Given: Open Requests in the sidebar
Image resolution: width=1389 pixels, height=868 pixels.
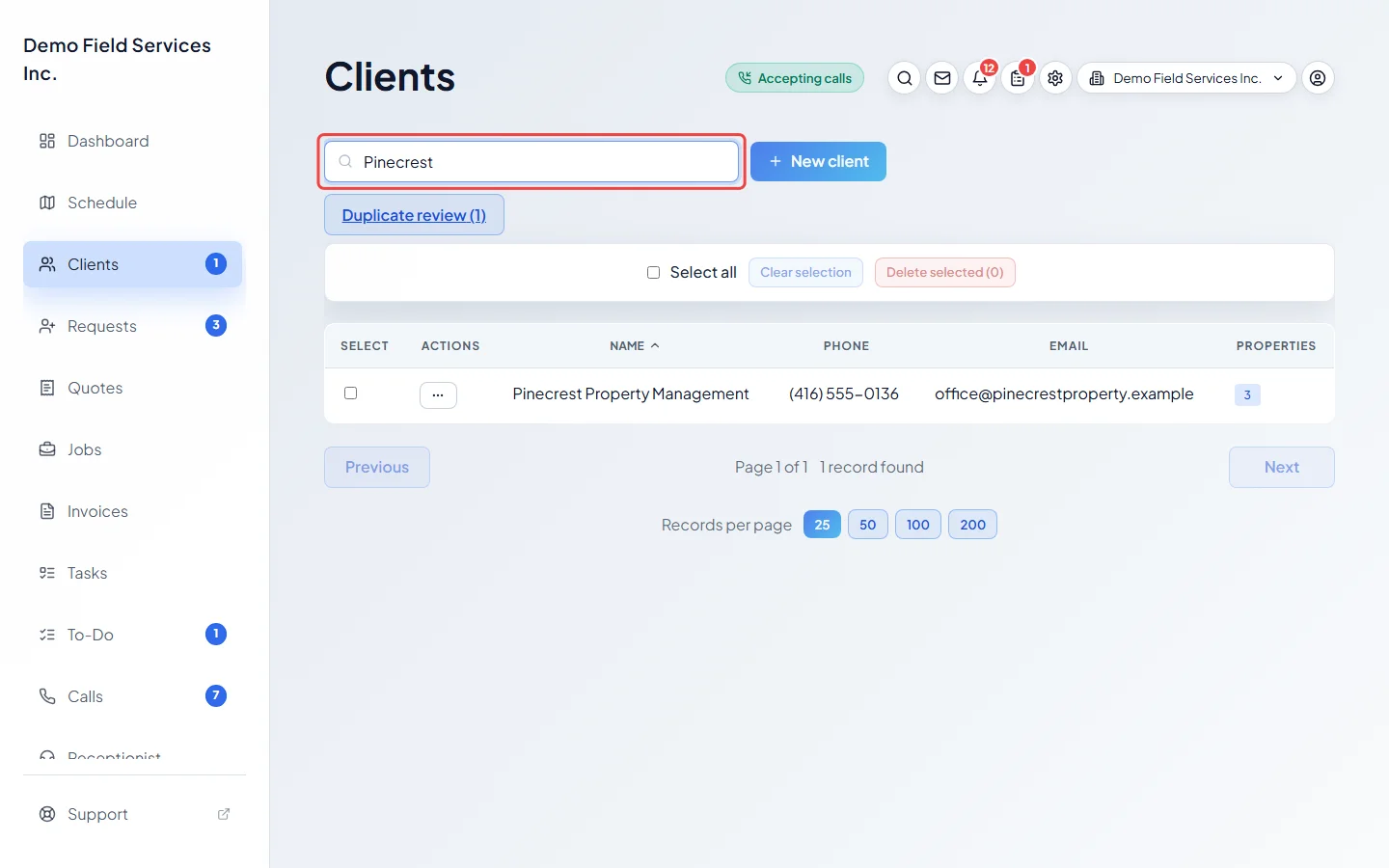Looking at the screenshot, I should click(133, 326).
